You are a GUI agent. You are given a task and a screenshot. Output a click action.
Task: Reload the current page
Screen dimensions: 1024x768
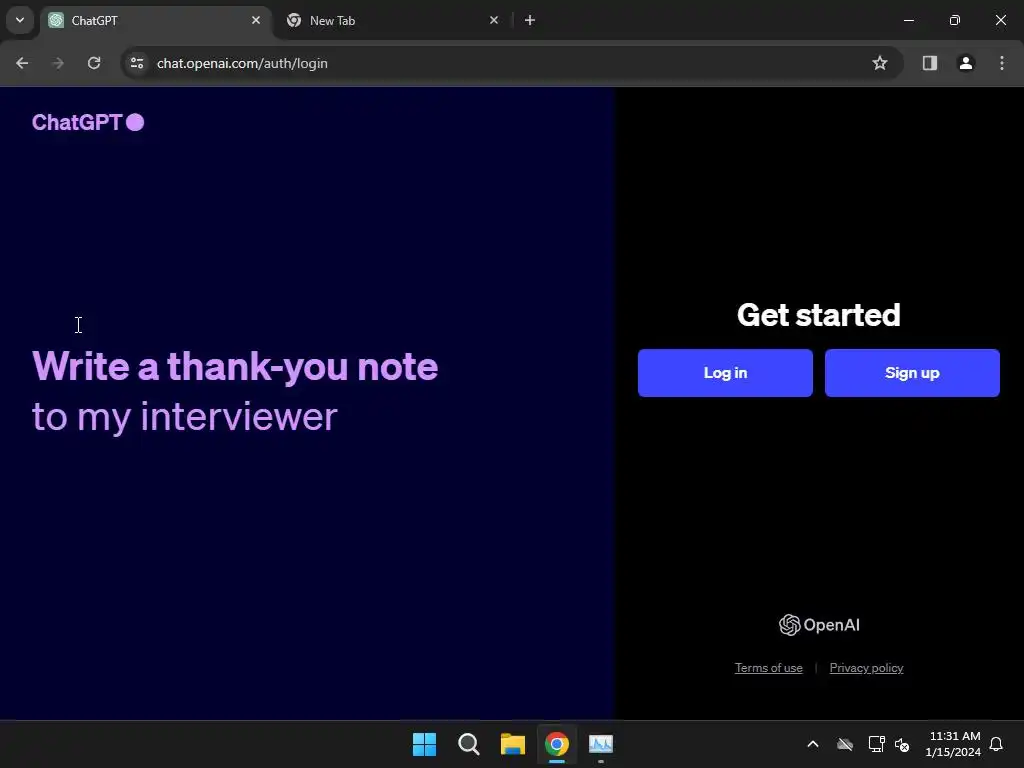tap(94, 63)
